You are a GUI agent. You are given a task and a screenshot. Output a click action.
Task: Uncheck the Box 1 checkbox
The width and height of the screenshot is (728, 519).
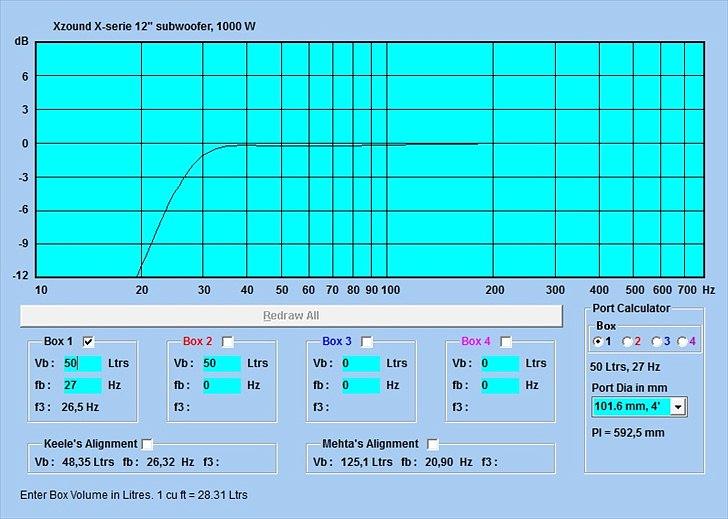88,342
